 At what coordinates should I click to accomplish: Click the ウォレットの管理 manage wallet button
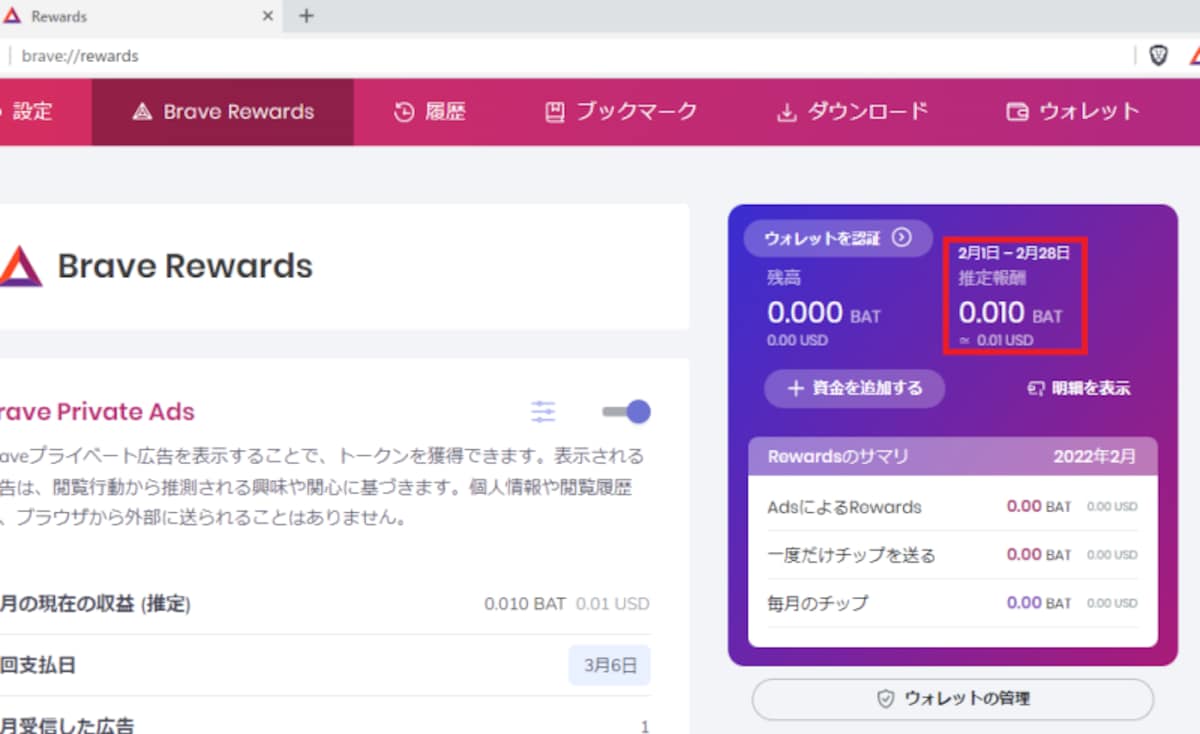click(x=953, y=699)
